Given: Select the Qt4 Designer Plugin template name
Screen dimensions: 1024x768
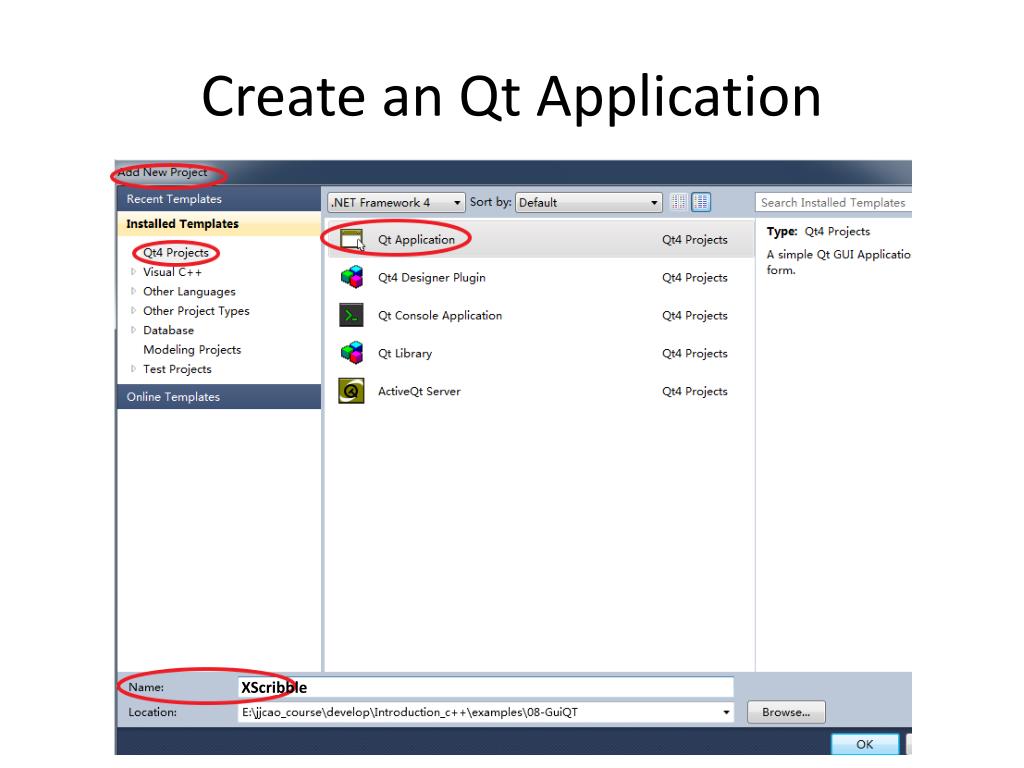Looking at the screenshot, I should coord(432,278).
